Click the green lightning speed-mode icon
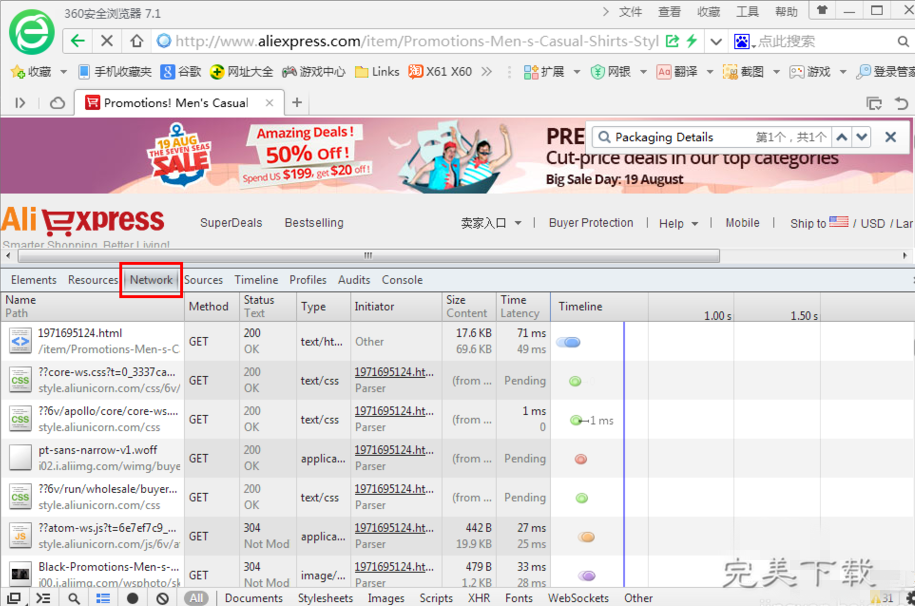The width and height of the screenshot is (915, 606). pyautogui.click(x=692, y=41)
